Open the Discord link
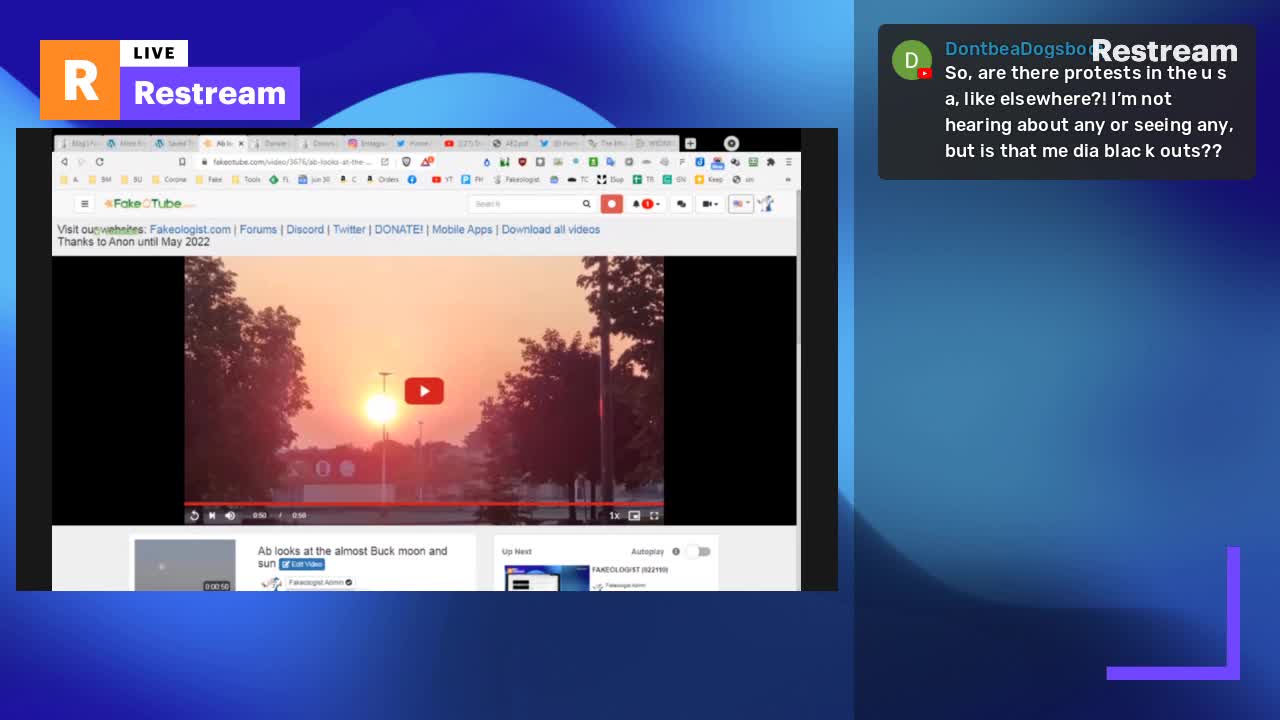1280x720 pixels. tap(305, 230)
